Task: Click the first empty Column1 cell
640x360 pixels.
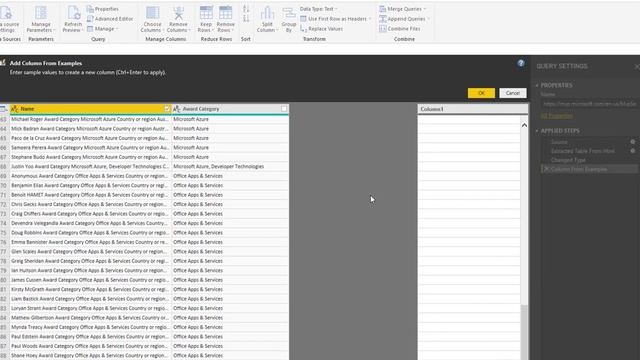Action: coord(469,119)
